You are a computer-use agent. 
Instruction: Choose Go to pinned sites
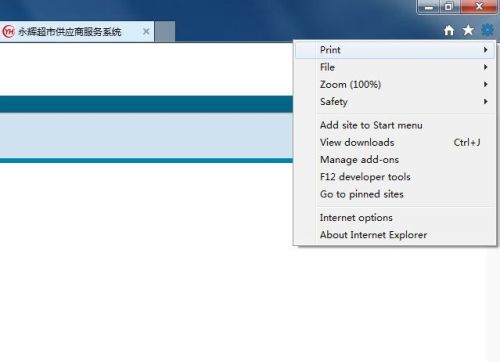tap(395, 194)
